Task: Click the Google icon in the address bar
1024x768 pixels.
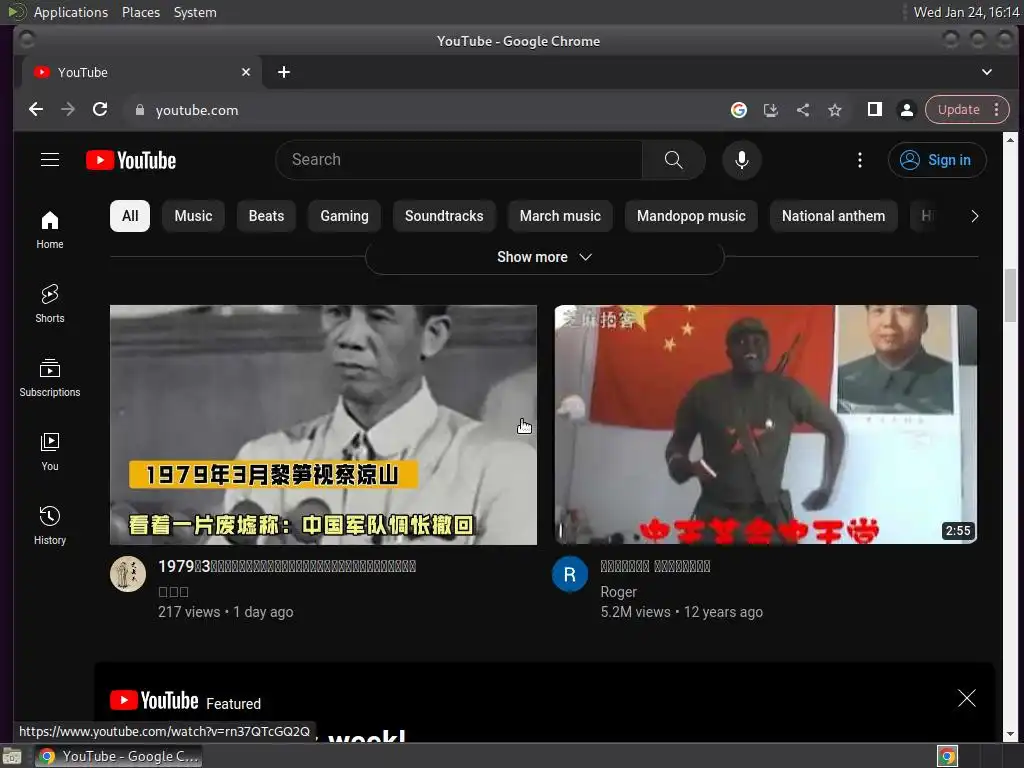Action: pos(739,110)
